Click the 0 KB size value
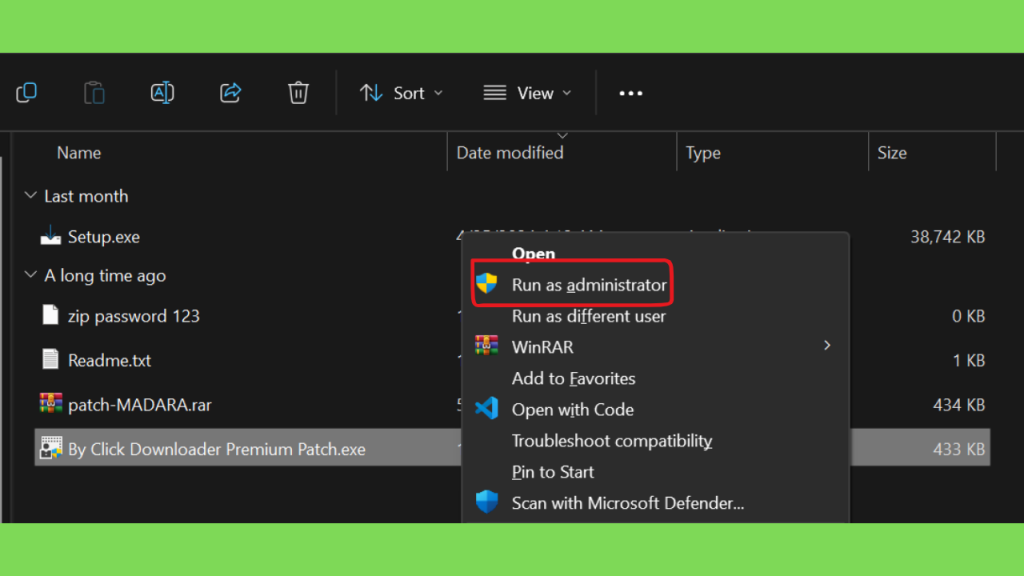 968,316
